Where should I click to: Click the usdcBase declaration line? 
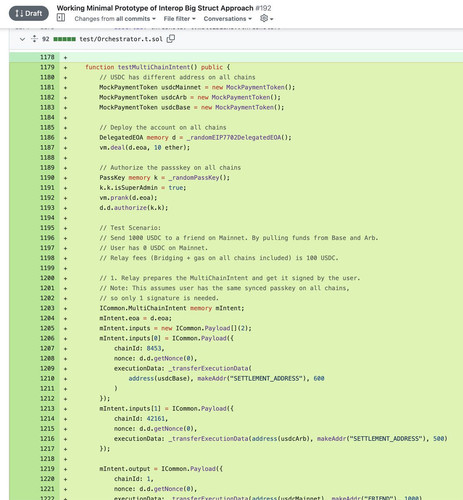[192, 107]
